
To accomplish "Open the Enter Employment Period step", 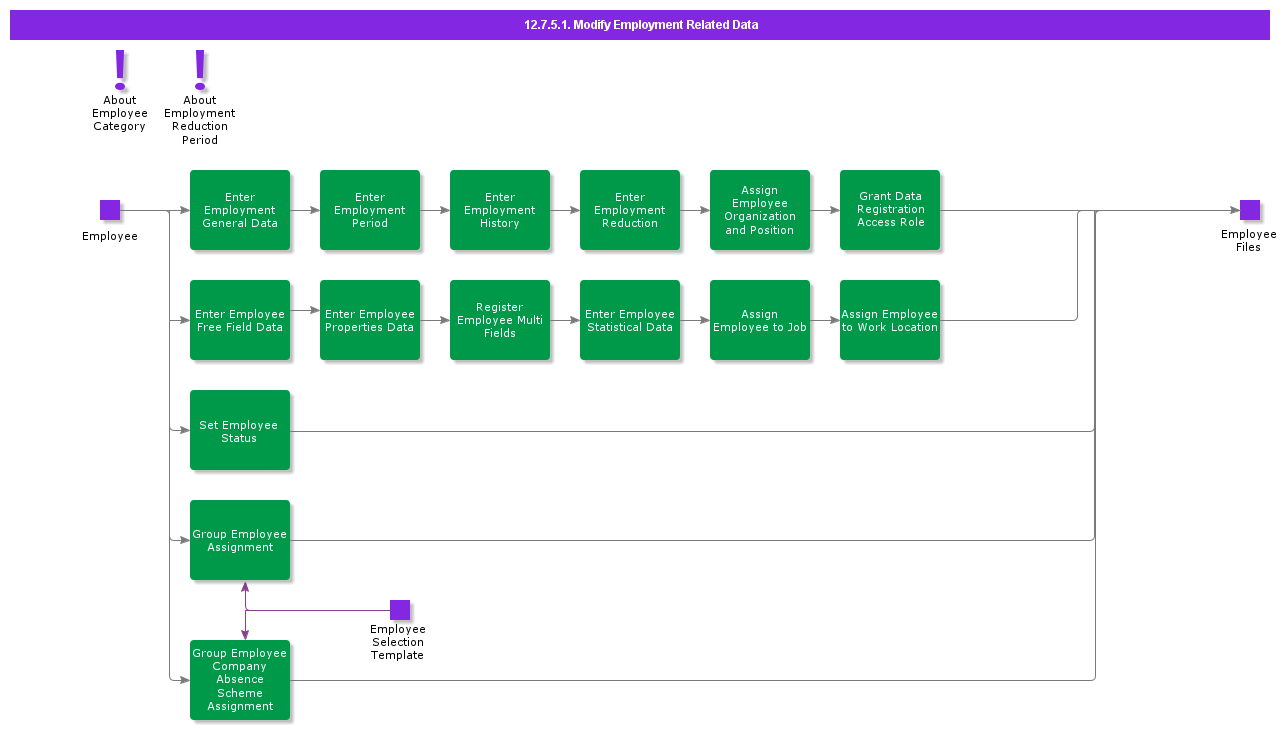I will [370, 210].
